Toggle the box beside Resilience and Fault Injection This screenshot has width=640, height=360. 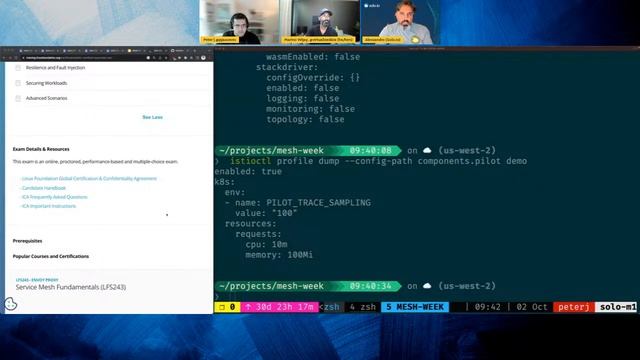pyautogui.click(x=18, y=68)
